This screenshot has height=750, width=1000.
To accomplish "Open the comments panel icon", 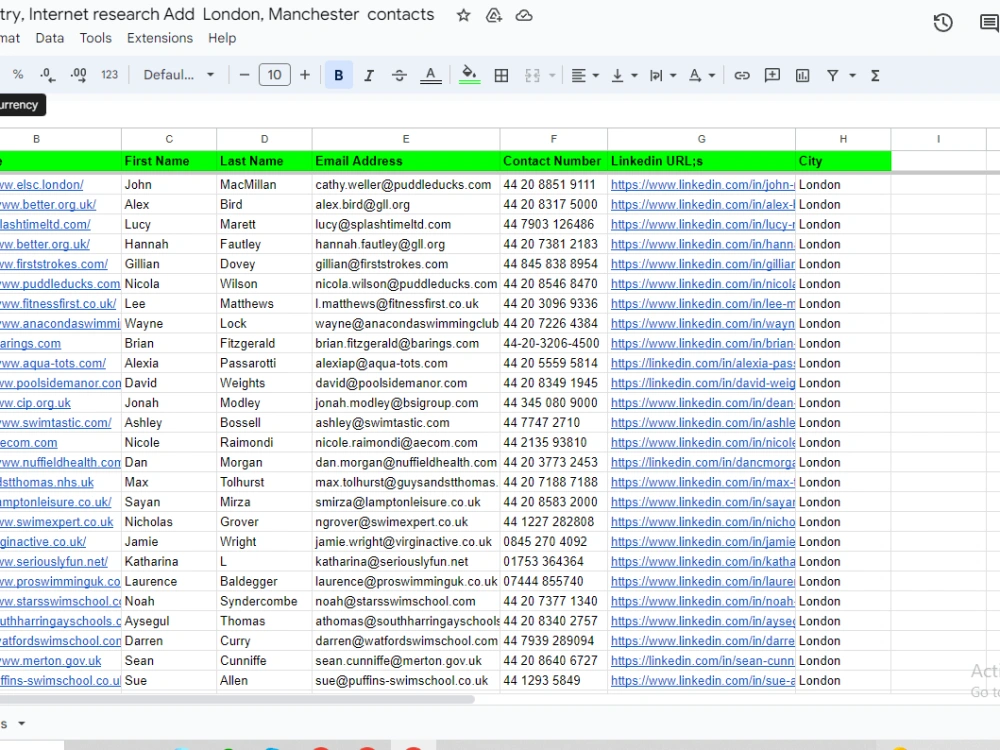I will click(989, 23).
